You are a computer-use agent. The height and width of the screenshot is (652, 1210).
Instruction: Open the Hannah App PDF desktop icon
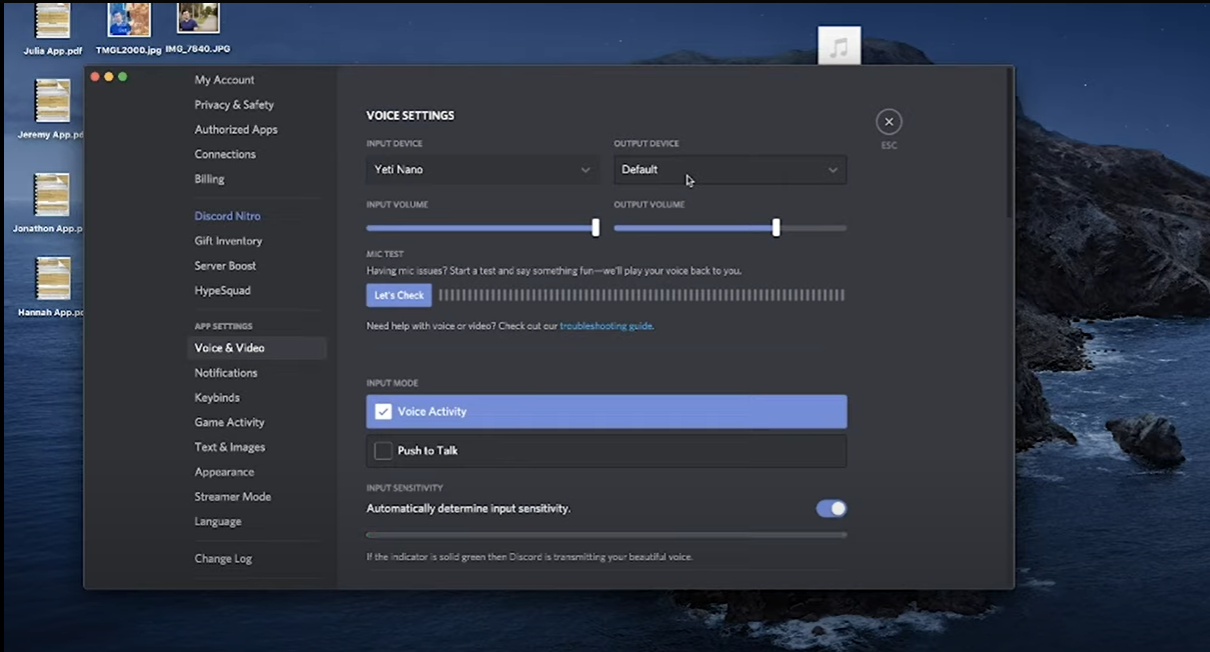point(52,279)
